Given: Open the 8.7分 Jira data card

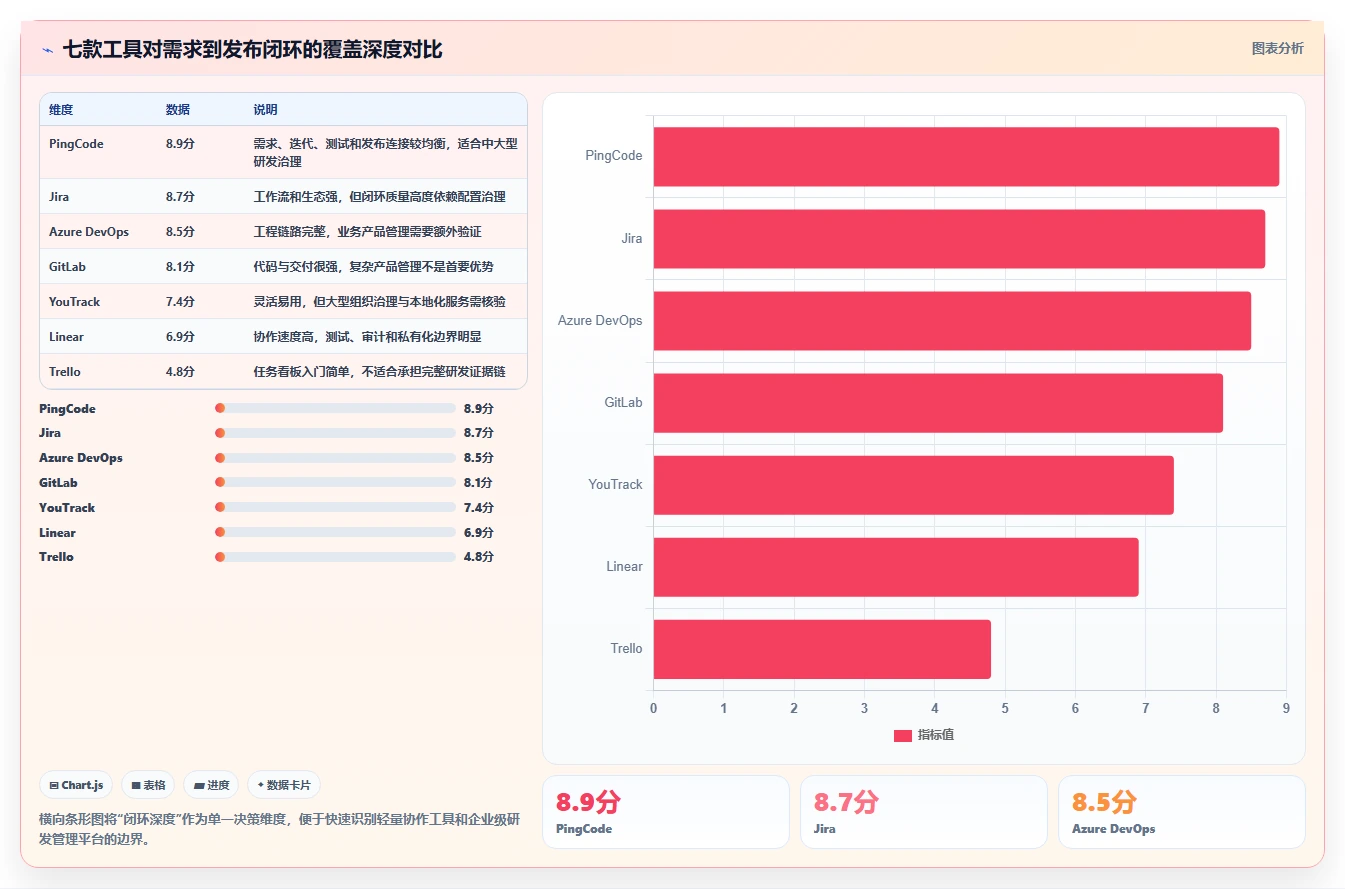Looking at the screenshot, I should tap(923, 812).
